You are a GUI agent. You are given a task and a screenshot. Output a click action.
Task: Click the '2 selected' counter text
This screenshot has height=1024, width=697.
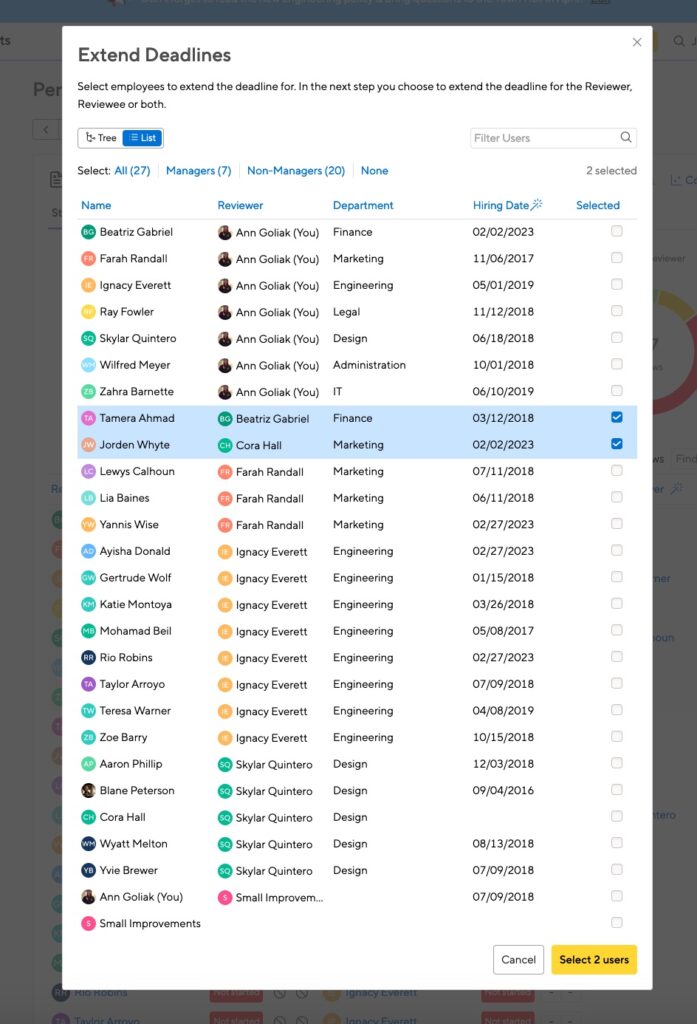click(x=611, y=170)
